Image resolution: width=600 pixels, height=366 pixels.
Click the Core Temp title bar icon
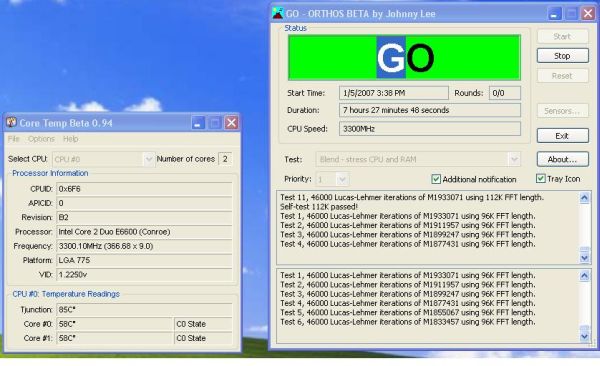(x=11, y=123)
